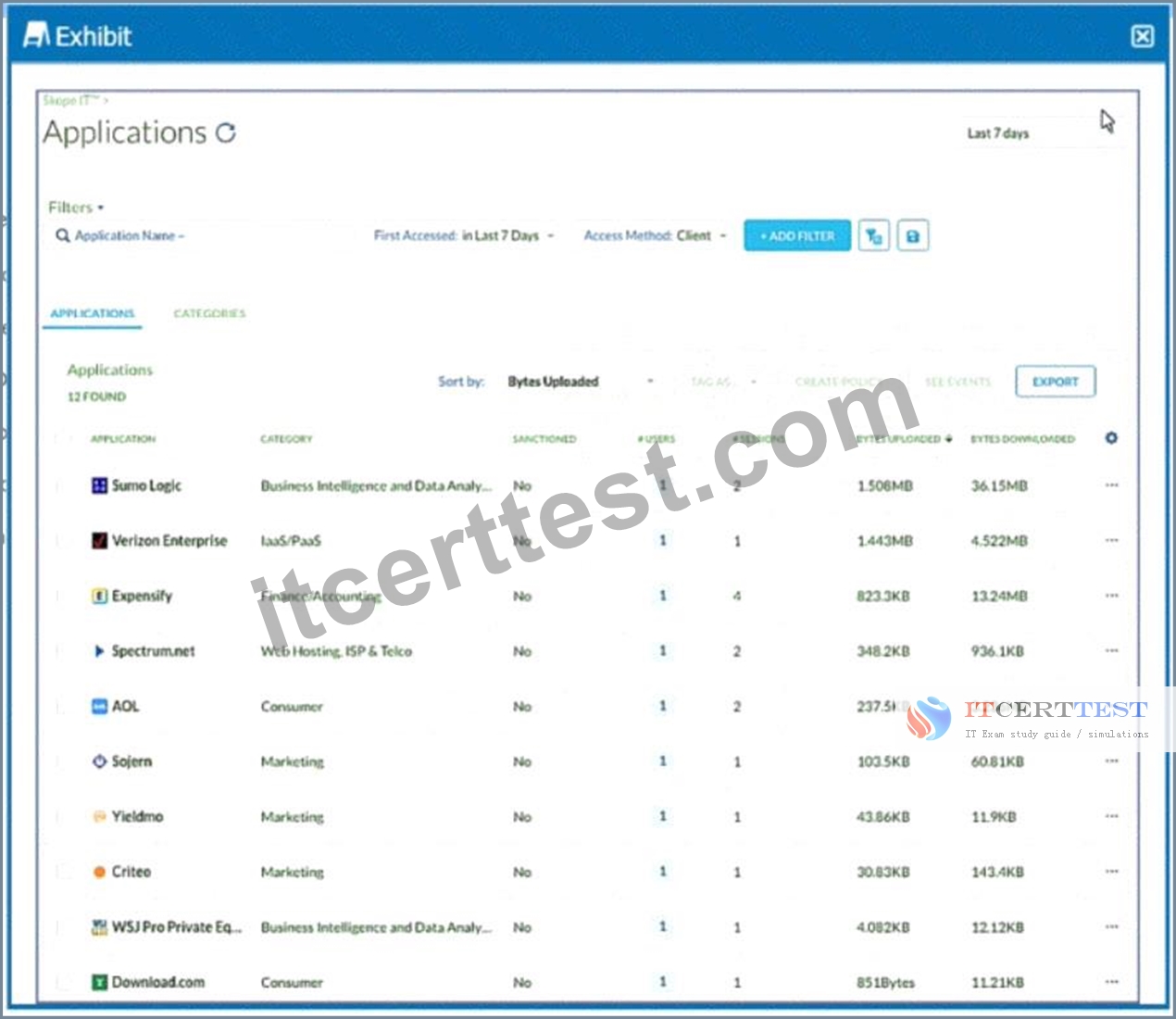Image resolution: width=1176 pixels, height=1019 pixels.
Task: Click the Verizon Enterprise app icon
Action: 99,541
